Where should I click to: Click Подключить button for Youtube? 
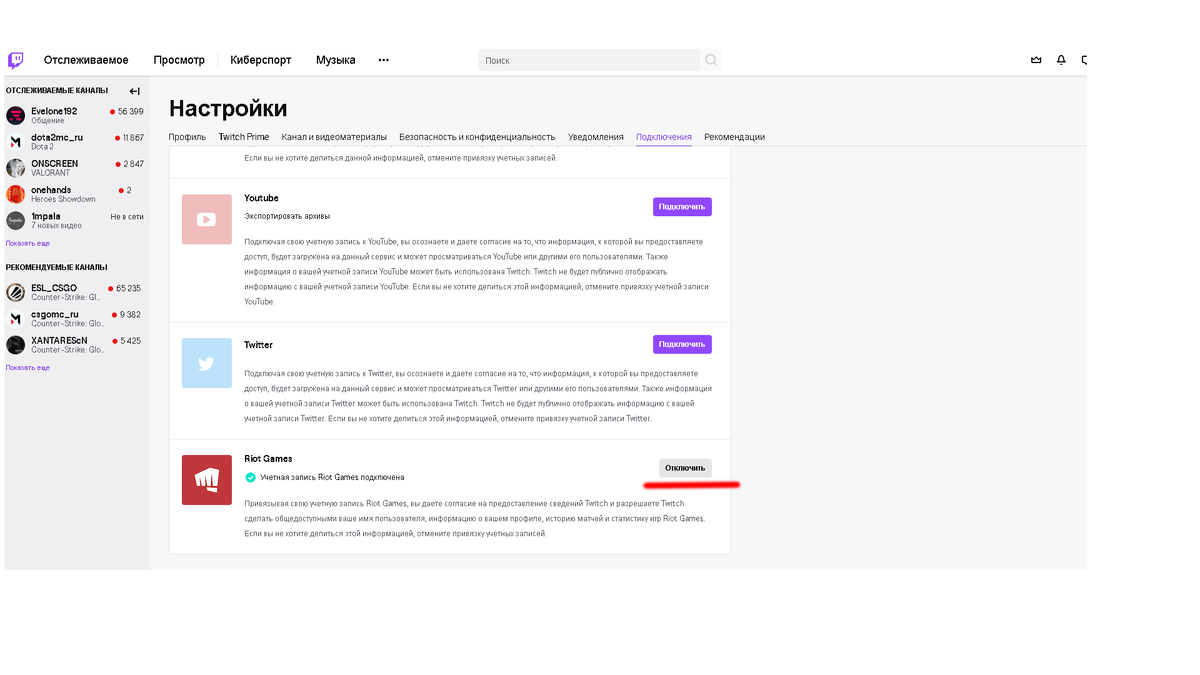(682, 207)
